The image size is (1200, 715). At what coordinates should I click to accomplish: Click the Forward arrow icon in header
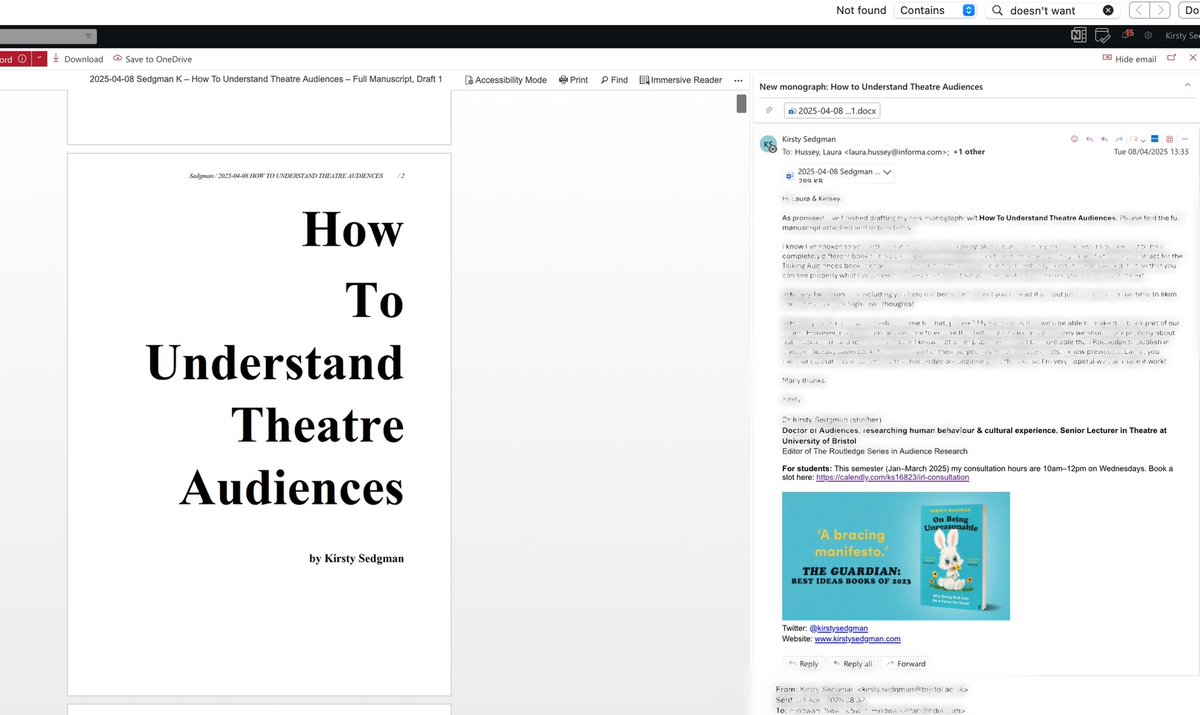(x=1120, y=139)
